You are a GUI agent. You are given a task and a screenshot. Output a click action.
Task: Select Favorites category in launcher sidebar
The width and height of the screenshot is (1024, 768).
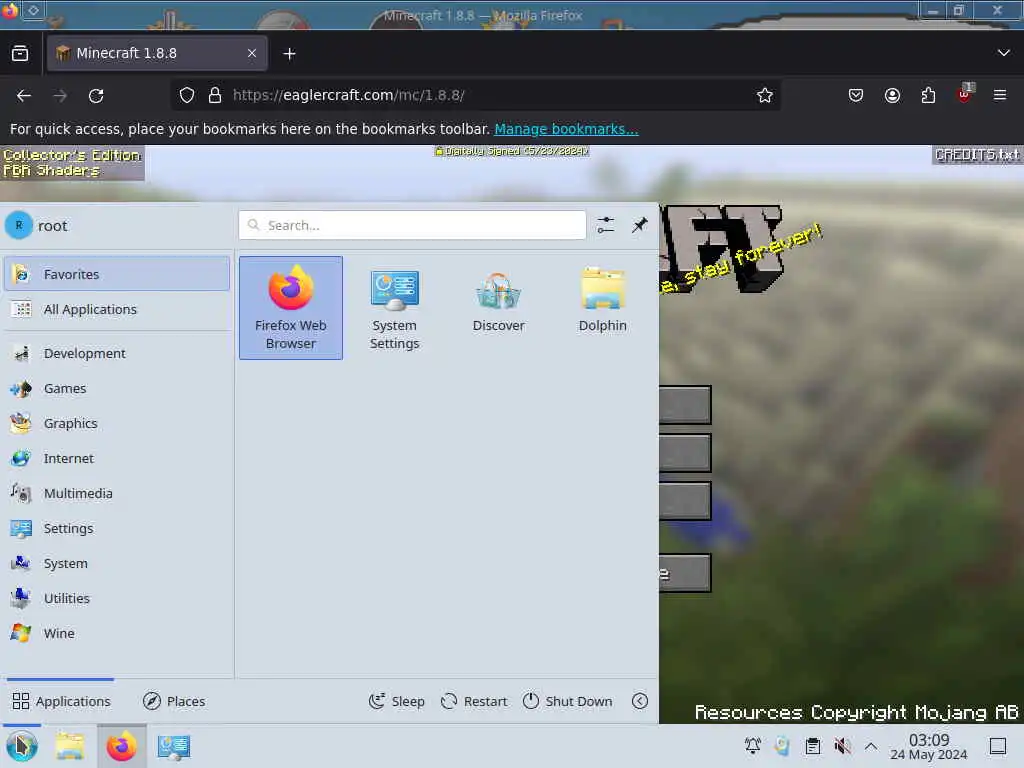tap(117, 274)
